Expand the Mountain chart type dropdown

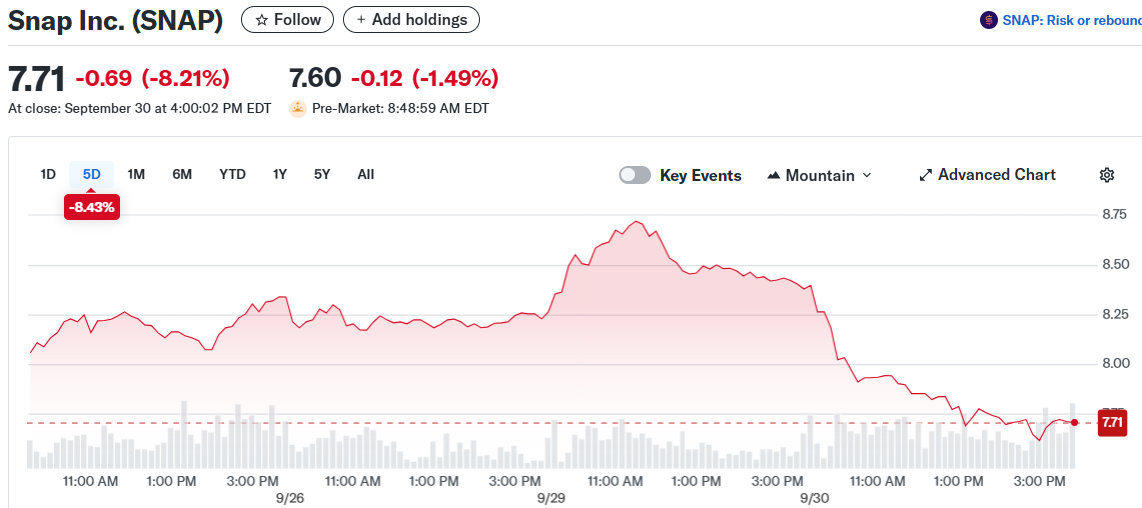pos(866,175)
